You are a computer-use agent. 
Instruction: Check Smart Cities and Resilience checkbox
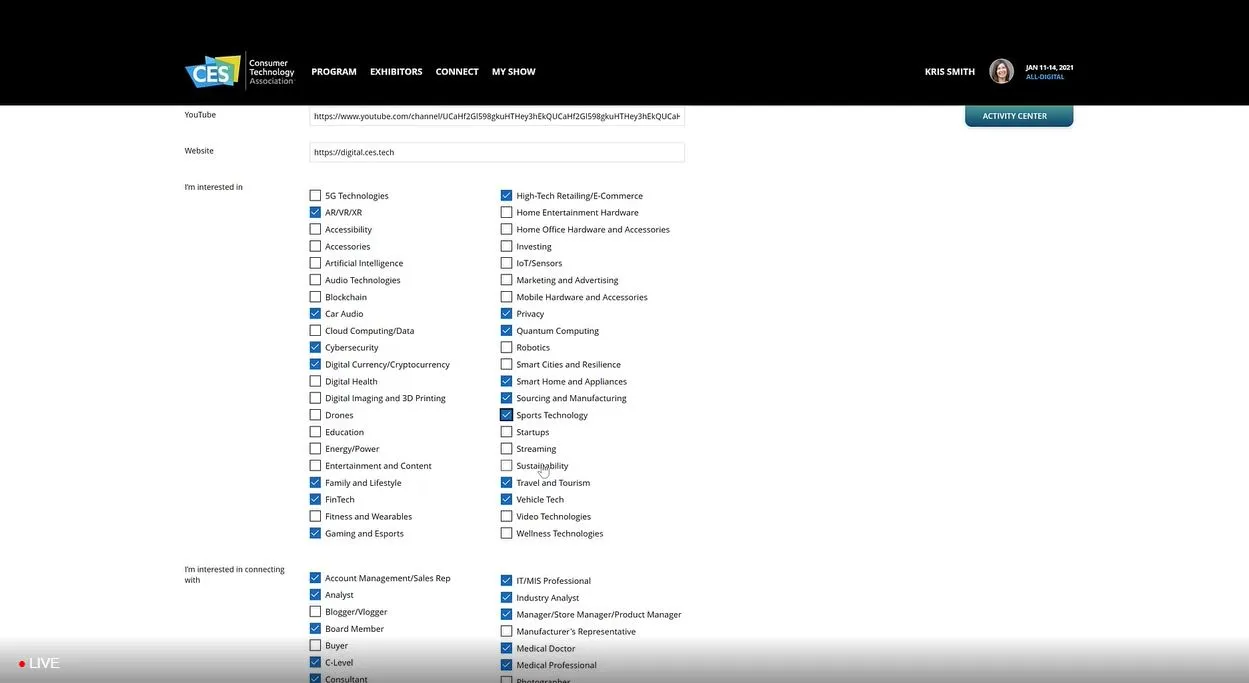[x=506, y=364]
